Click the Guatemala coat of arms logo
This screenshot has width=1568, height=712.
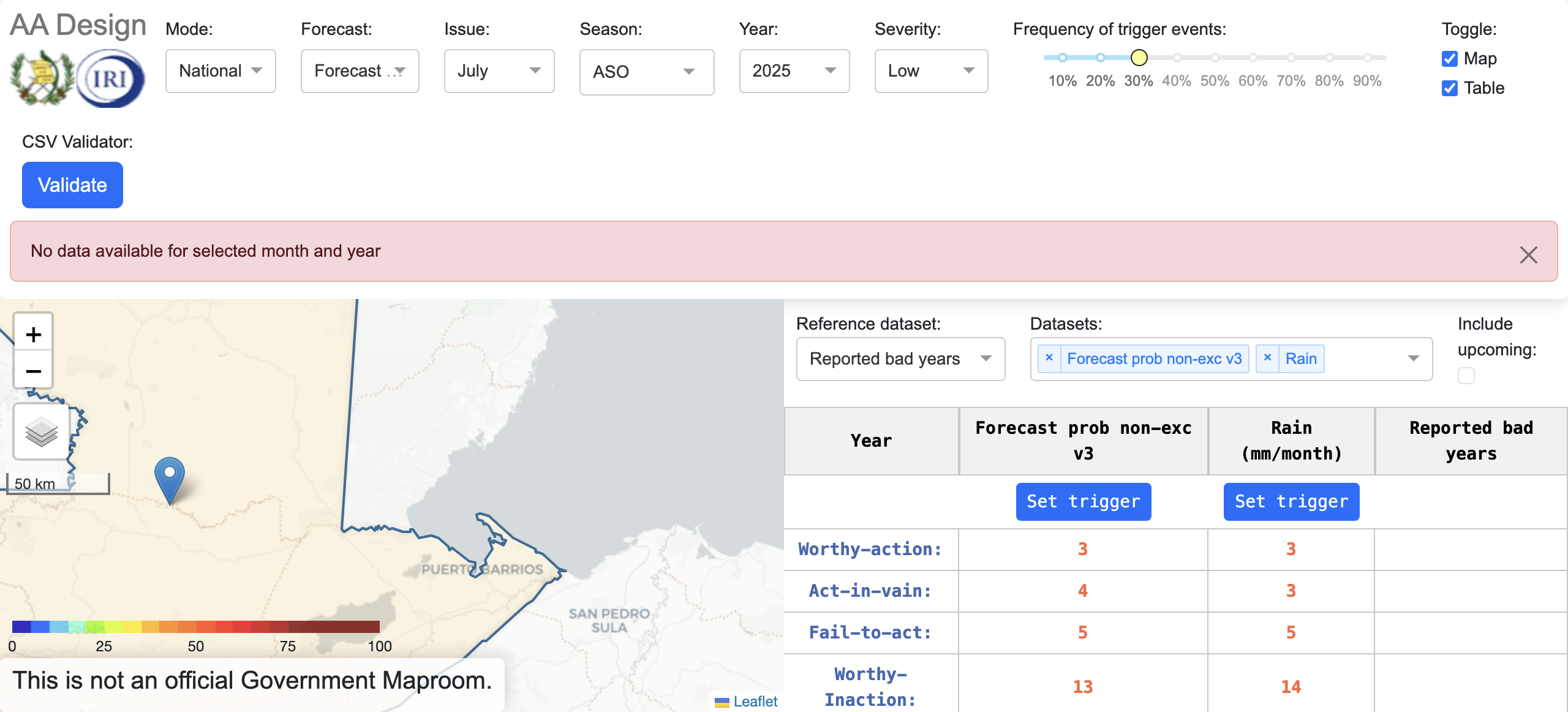pos(41,78)
